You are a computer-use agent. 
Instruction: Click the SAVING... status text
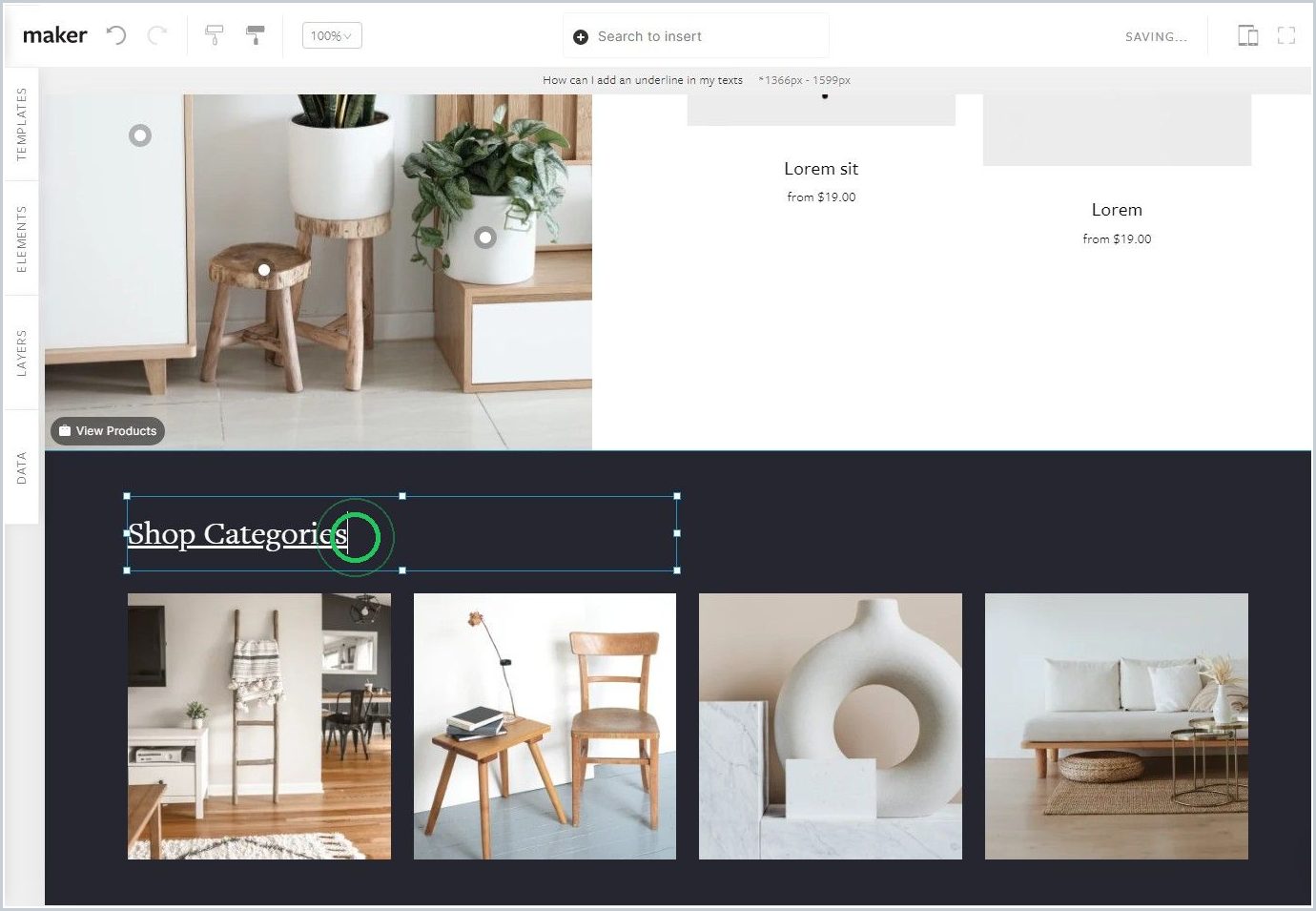point(1156,37)
